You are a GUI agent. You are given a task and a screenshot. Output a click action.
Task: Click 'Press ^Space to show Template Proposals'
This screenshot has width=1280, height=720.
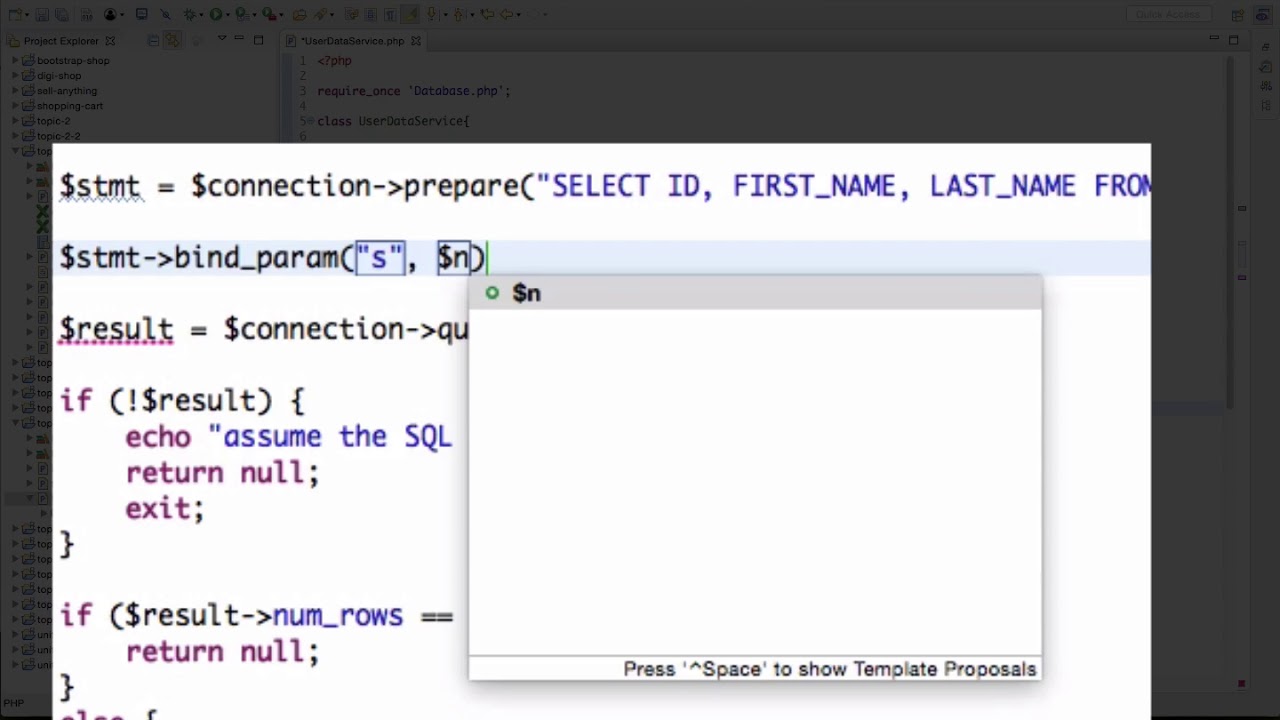(830, 669)
